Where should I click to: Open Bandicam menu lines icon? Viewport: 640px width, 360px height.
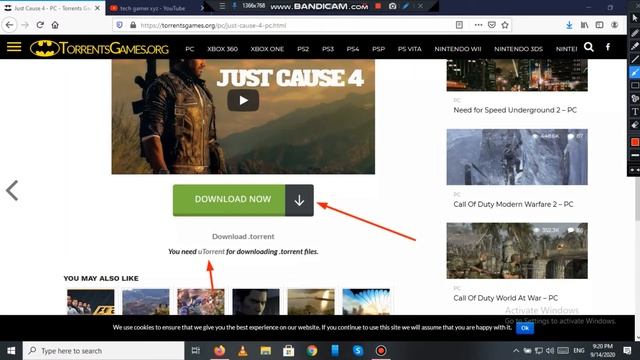[222, 6]
